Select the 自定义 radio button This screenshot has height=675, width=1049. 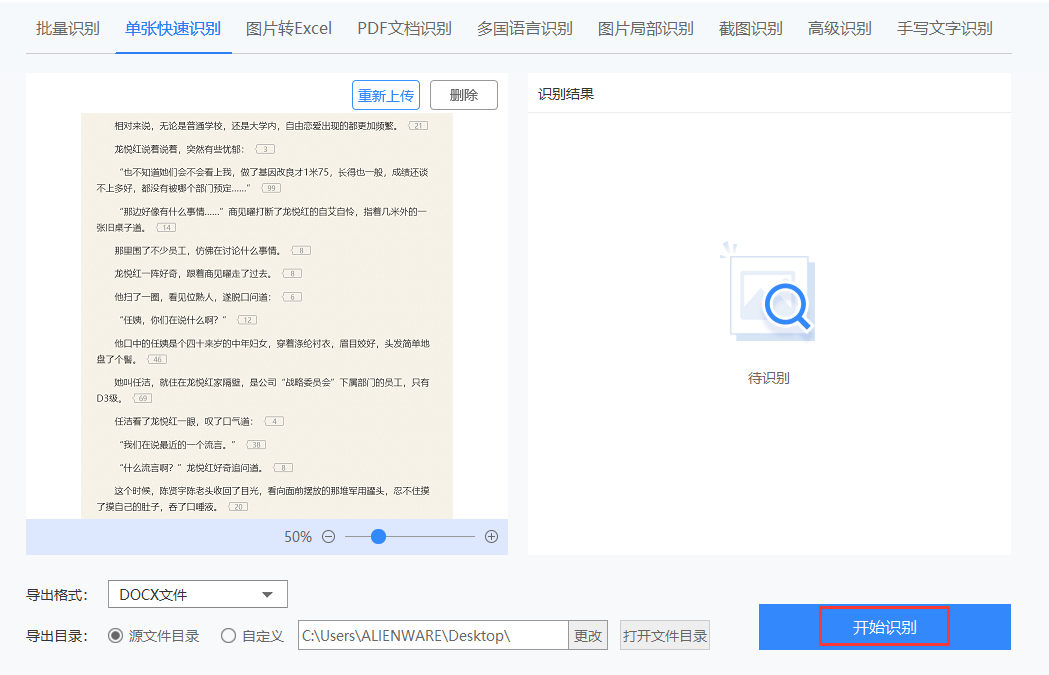point(228,636)
